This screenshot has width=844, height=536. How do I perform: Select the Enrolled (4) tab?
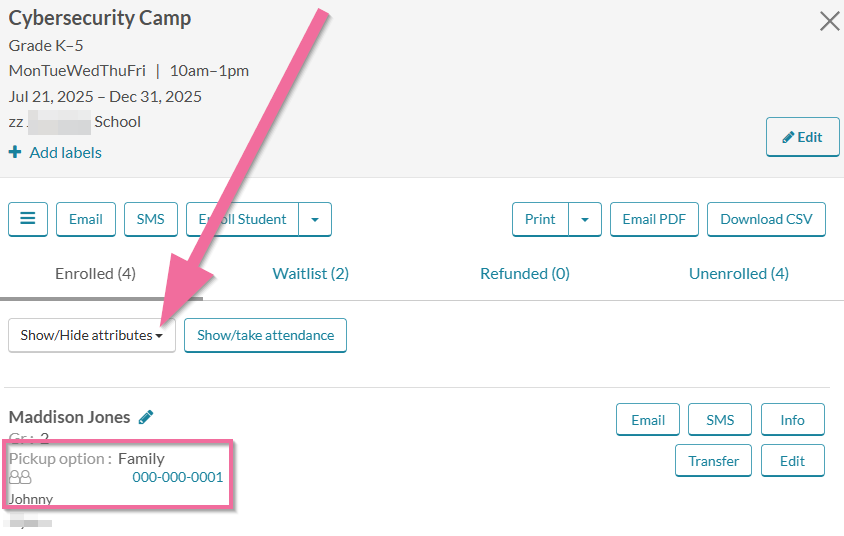point(95,273)
